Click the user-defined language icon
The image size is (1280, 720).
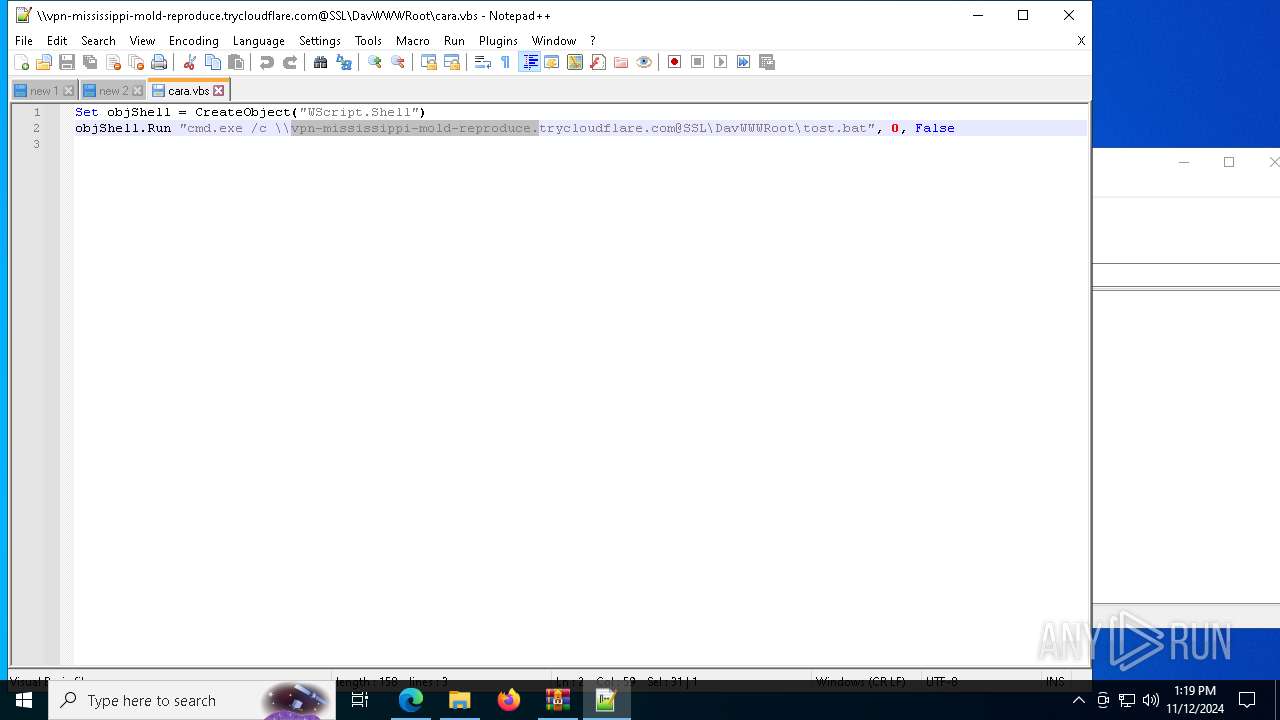pyautogui.click(x=551, y=62)
